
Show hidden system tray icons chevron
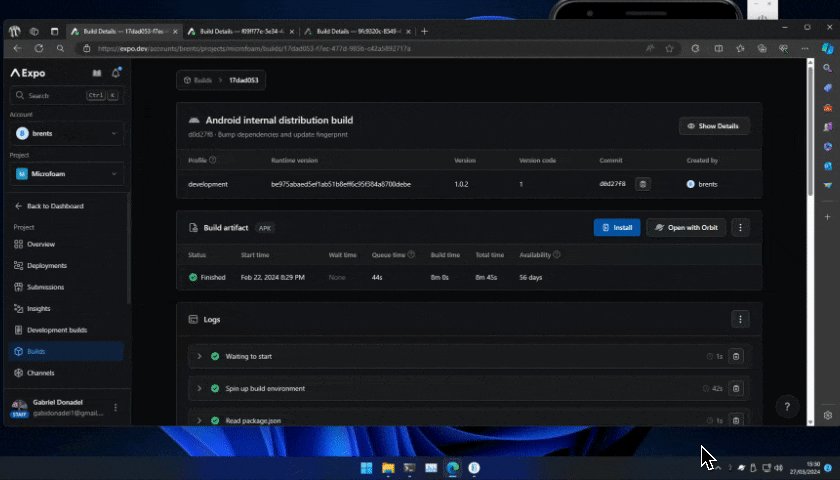(718, 468)
